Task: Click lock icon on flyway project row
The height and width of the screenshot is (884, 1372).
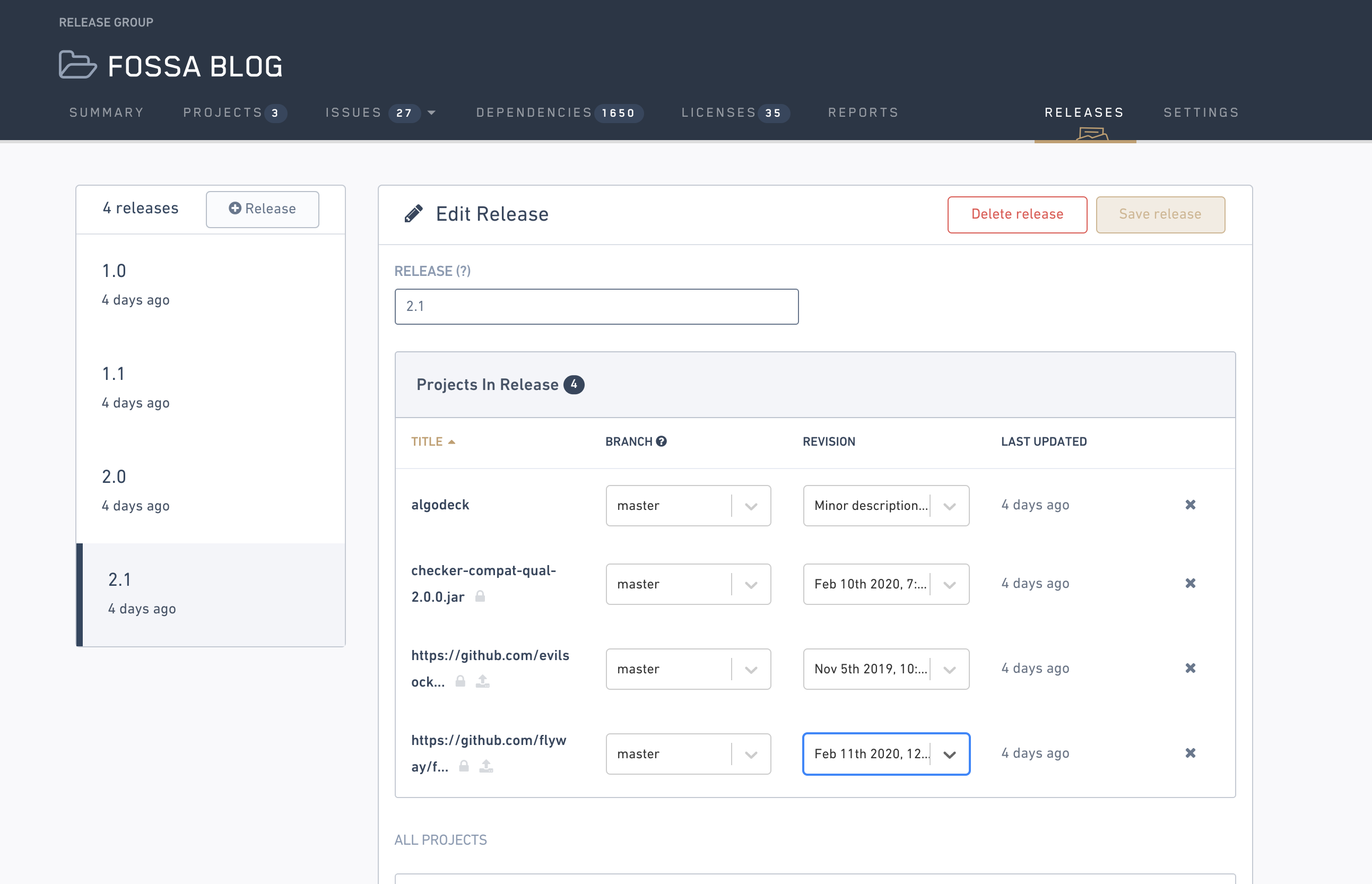Action: pyautogui.click(x=464, y=766)
